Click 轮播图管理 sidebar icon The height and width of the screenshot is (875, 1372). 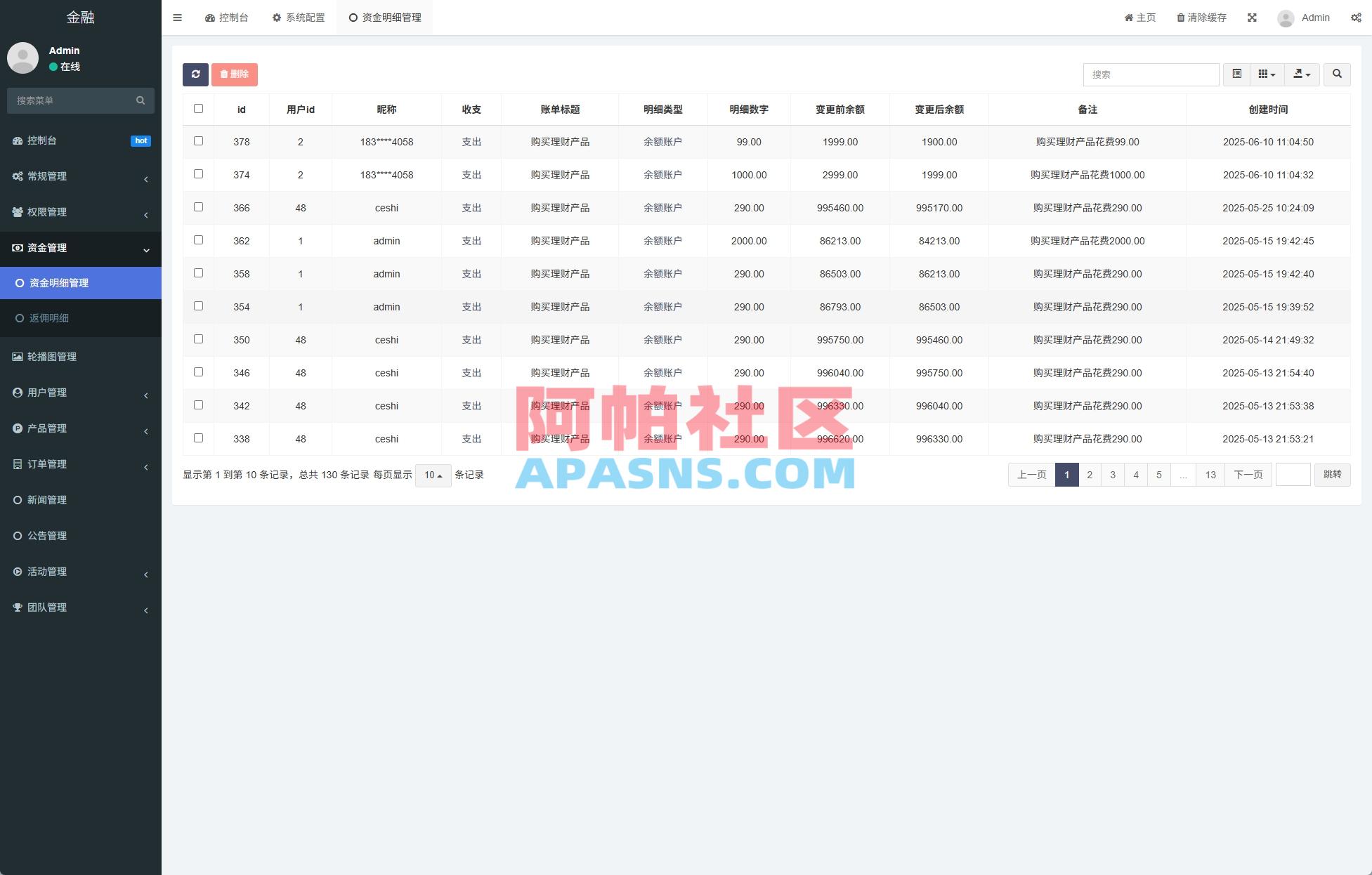18,356
